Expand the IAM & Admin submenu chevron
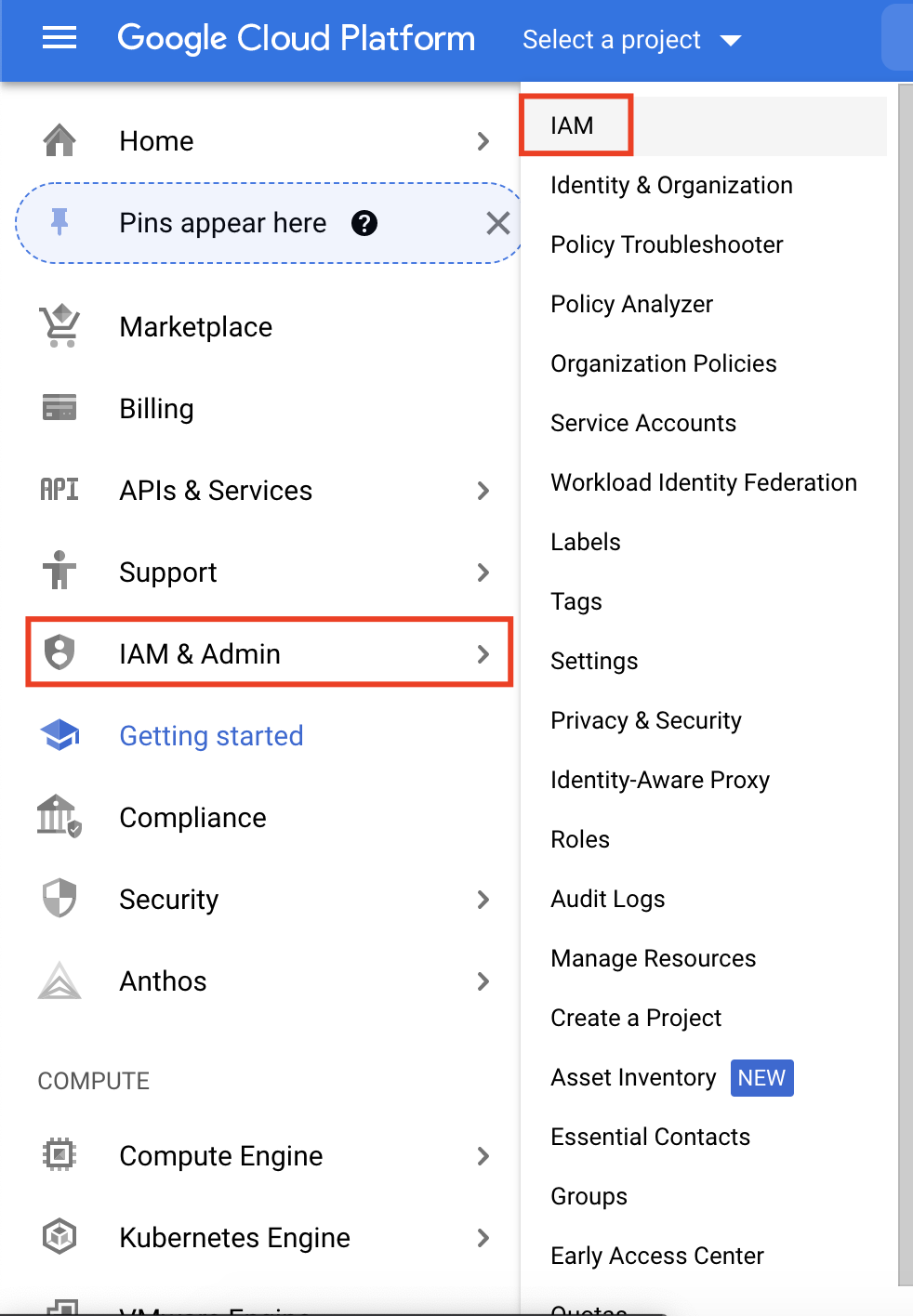Screen dimensions: 913x1316 [483, 654]
